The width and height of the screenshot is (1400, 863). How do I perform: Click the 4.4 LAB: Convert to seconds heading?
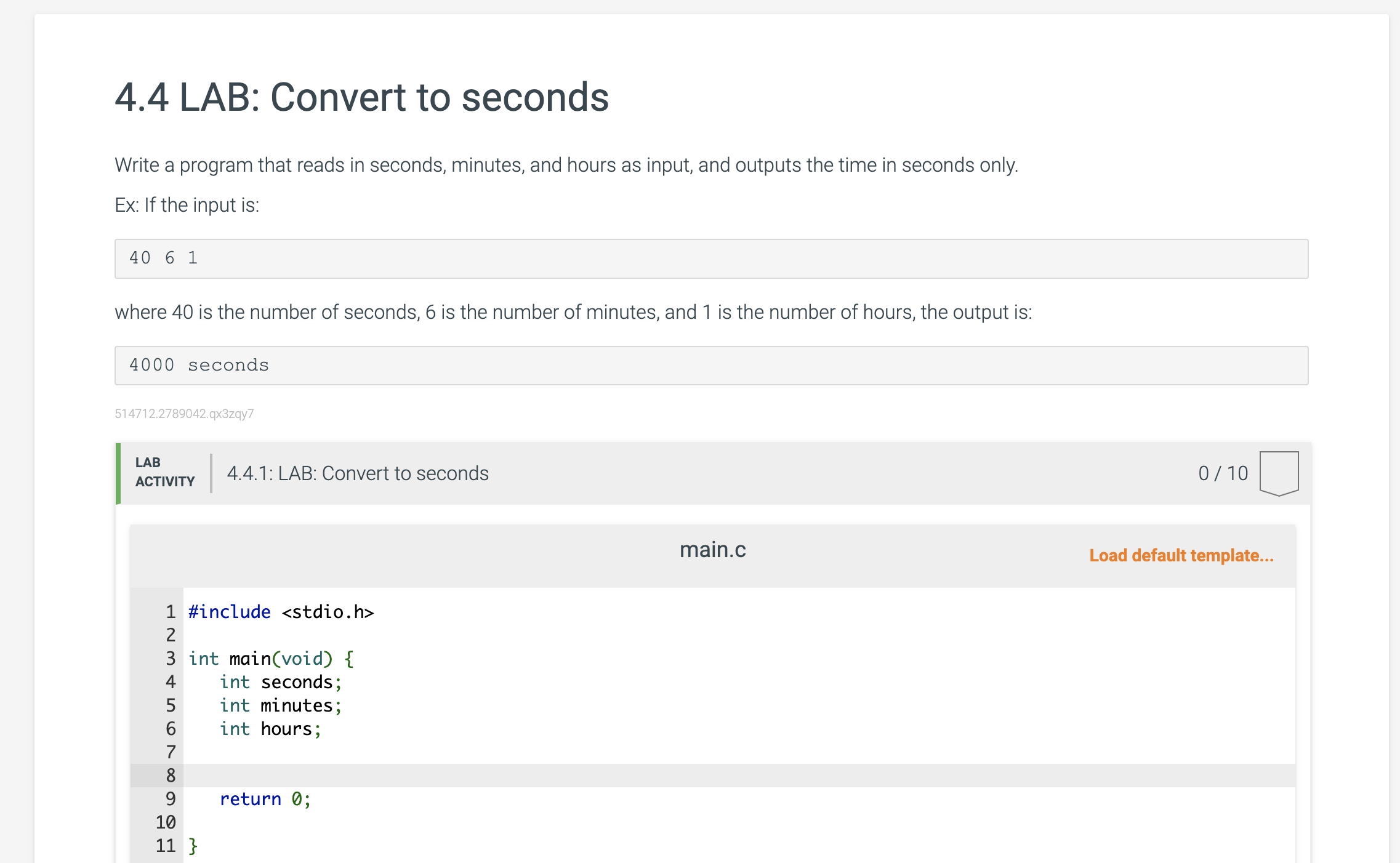(x=362, y=97)
